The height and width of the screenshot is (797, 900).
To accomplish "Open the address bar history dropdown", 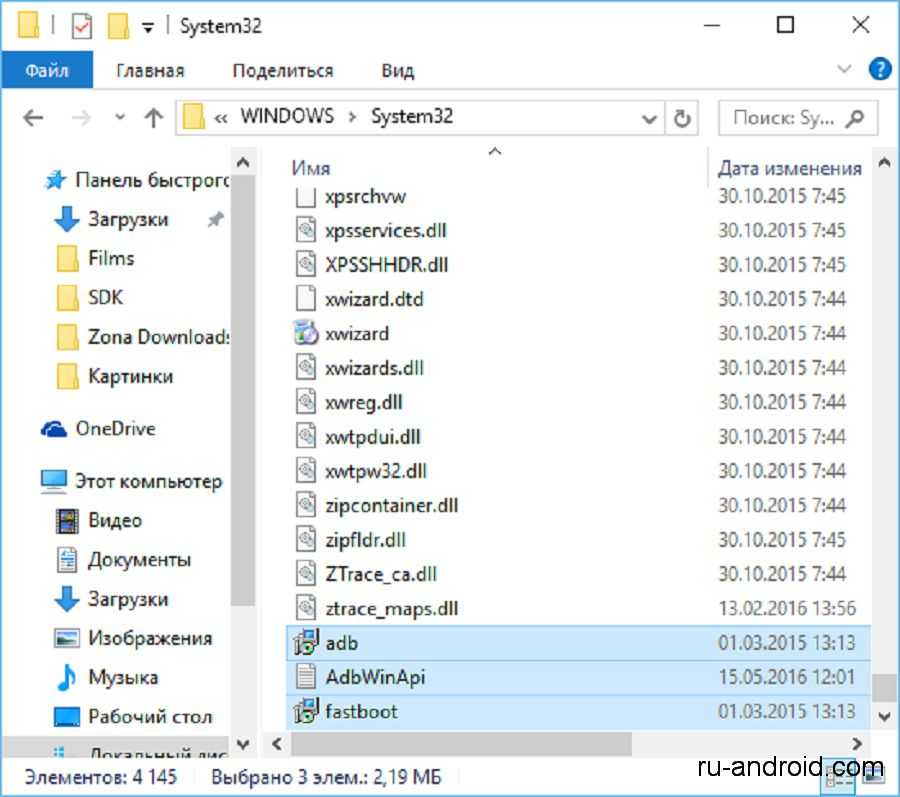I will 649,118.
